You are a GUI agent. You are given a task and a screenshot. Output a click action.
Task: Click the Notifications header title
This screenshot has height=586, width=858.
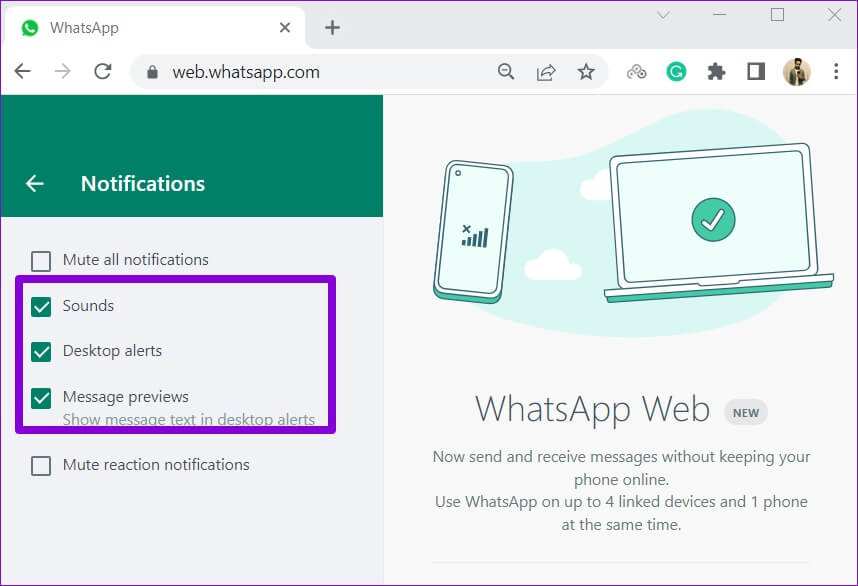pyautogui.click(x=143, y=184)
